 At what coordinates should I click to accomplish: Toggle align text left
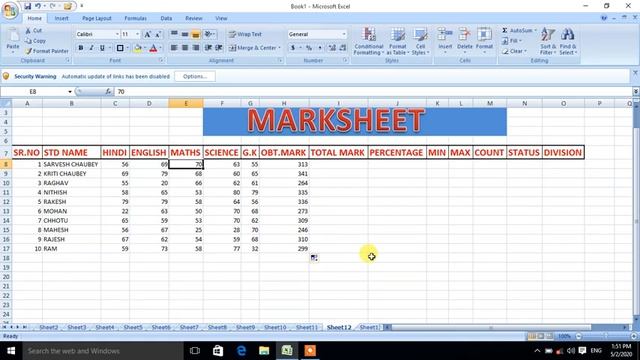(174, 48)
